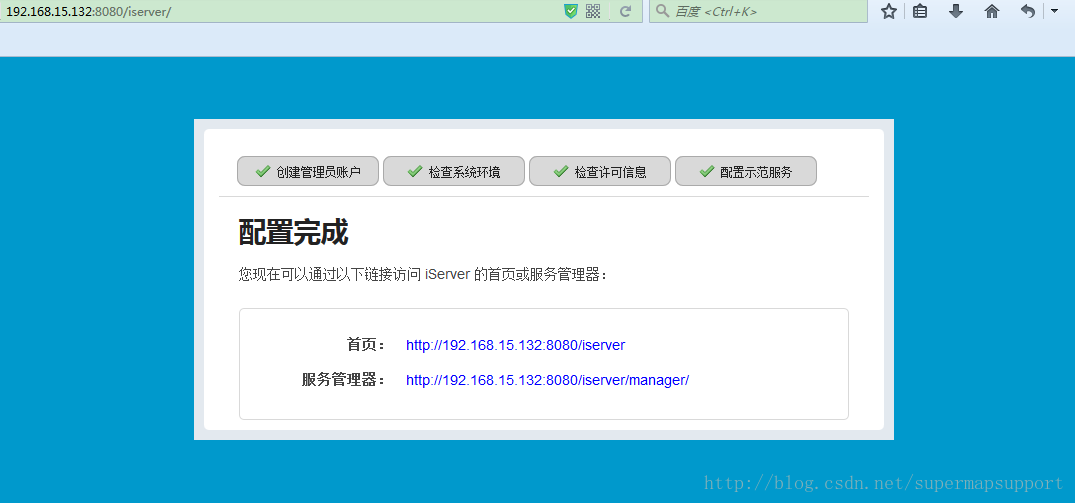Select the 创建管理员账户 step tab
The image size is (1075, 503).
click(308, 171)
